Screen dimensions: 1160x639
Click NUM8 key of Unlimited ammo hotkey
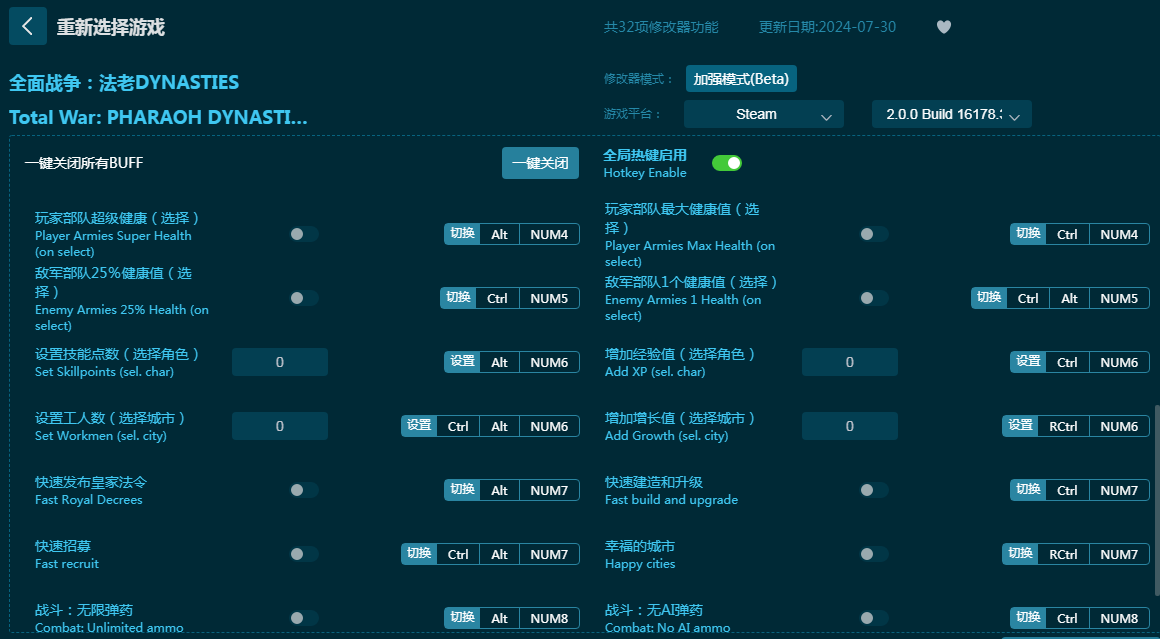click(x=549, y=618)
